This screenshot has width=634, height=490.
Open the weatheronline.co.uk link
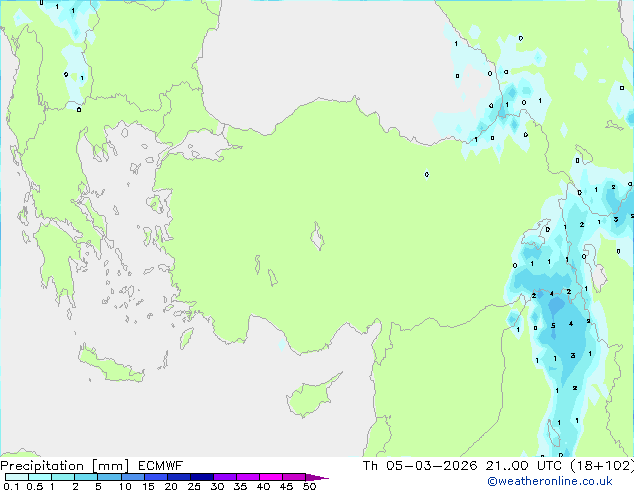click(x=550, y=481)
